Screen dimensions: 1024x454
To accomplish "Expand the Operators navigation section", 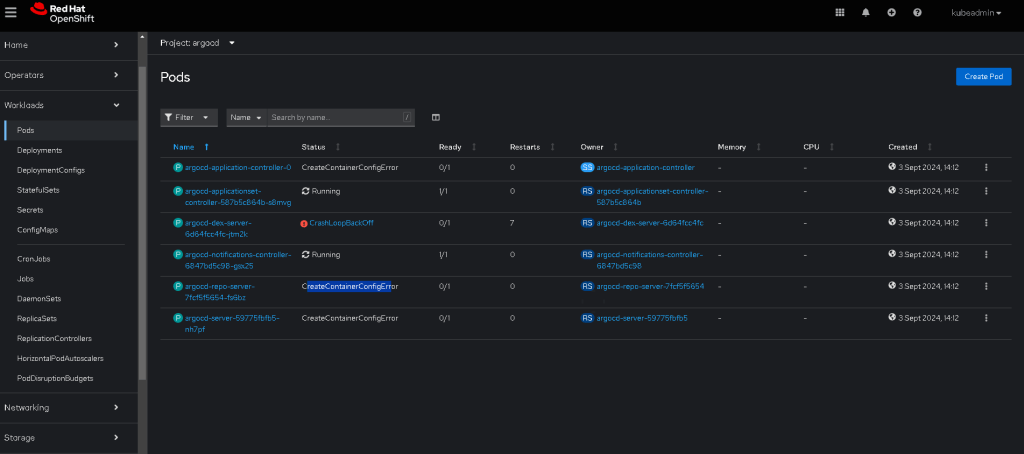I will pyautogui.click(x=69, y=75).
